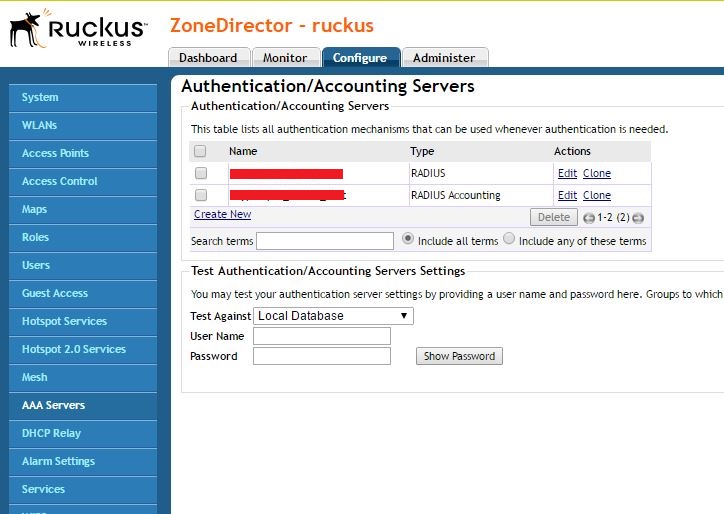
Task: Select the Include all terms radio button
Action: tap(408, 240)
